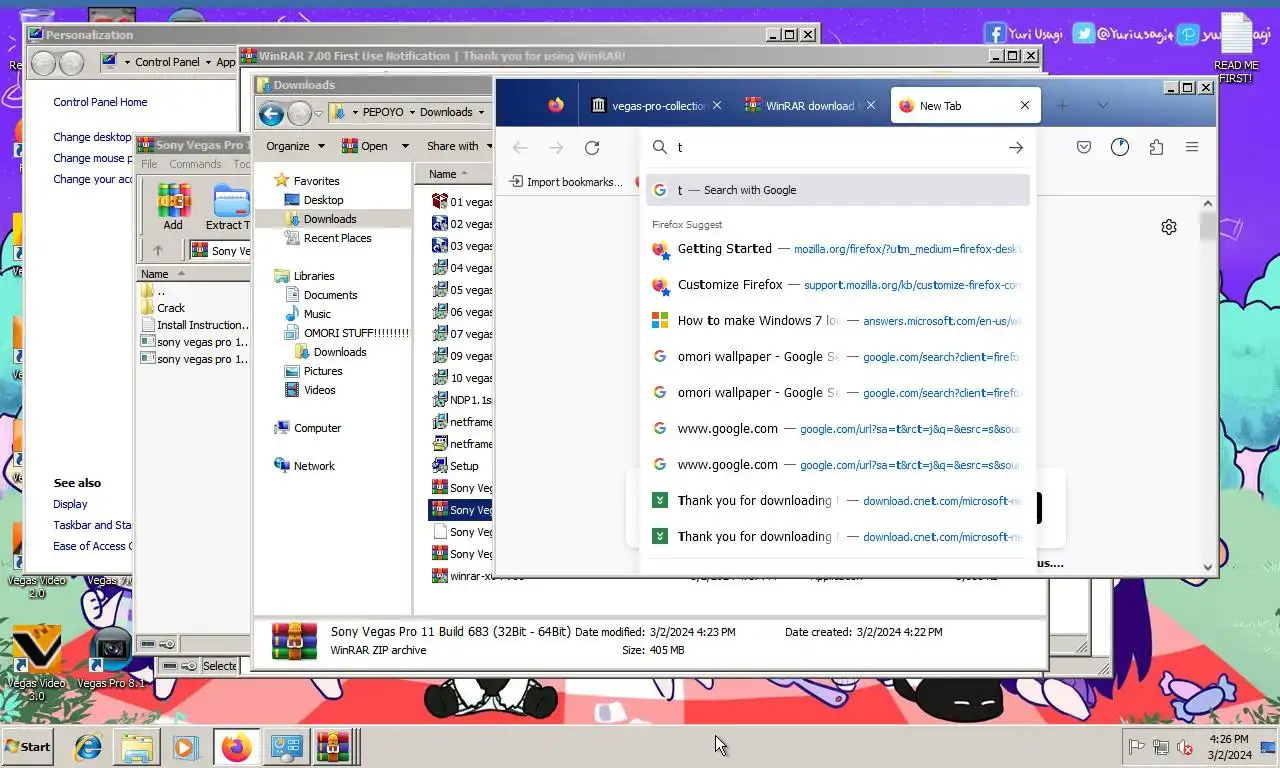Click Add icon in WinRAR toolbar
This screenshot has height=768, width=1280.
click(173, 207)
